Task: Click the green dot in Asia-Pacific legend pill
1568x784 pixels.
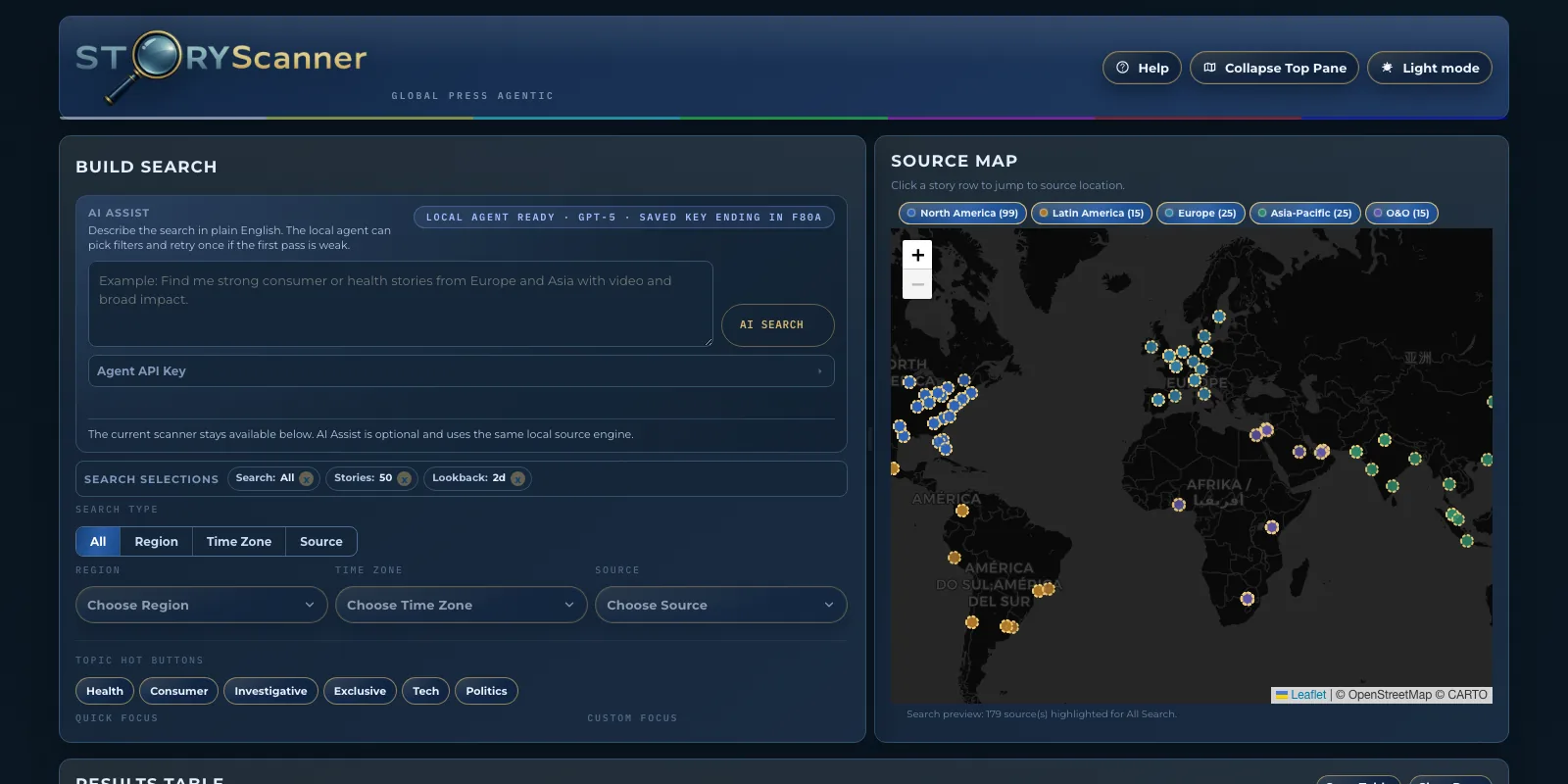Action: (1262, 213)
